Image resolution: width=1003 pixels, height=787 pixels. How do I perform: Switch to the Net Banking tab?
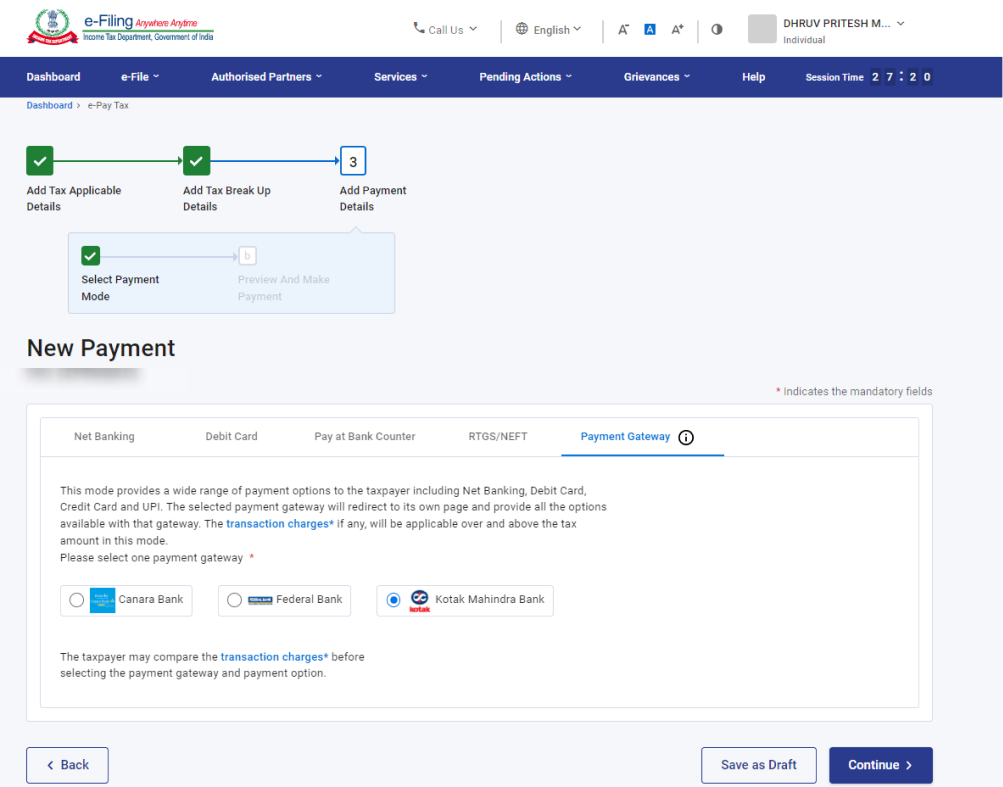pos(104,436)
